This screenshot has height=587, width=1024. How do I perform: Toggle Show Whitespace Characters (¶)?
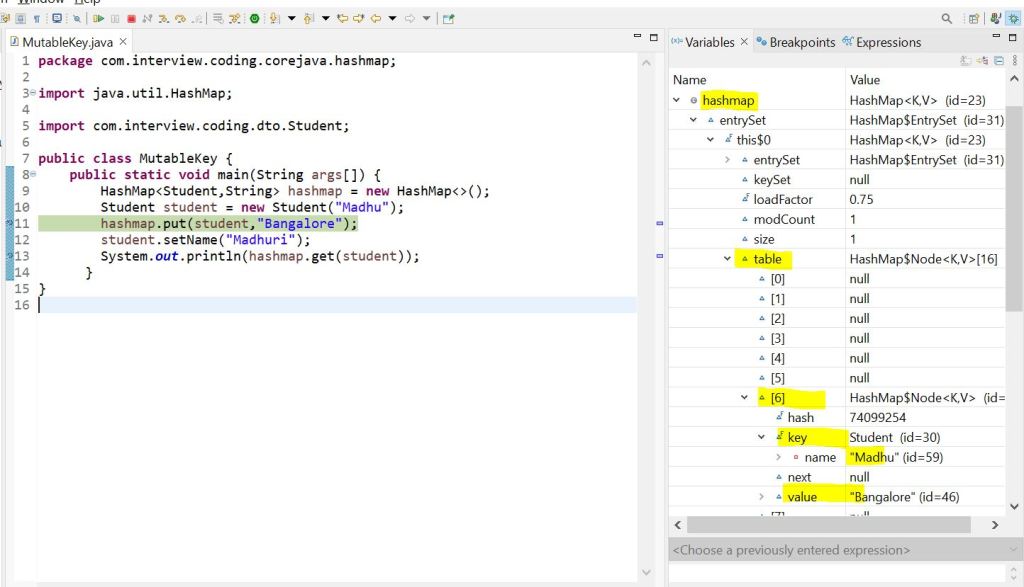37,18
